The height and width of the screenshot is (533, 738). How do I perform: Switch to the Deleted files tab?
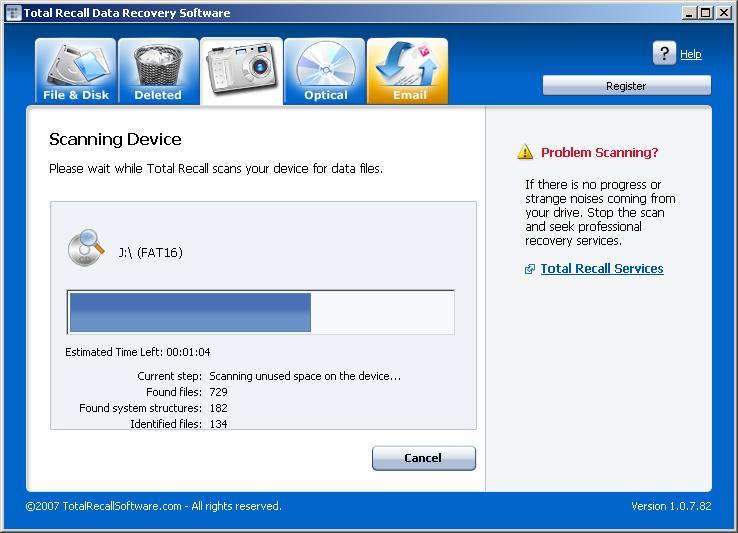[x=158, y=71]
